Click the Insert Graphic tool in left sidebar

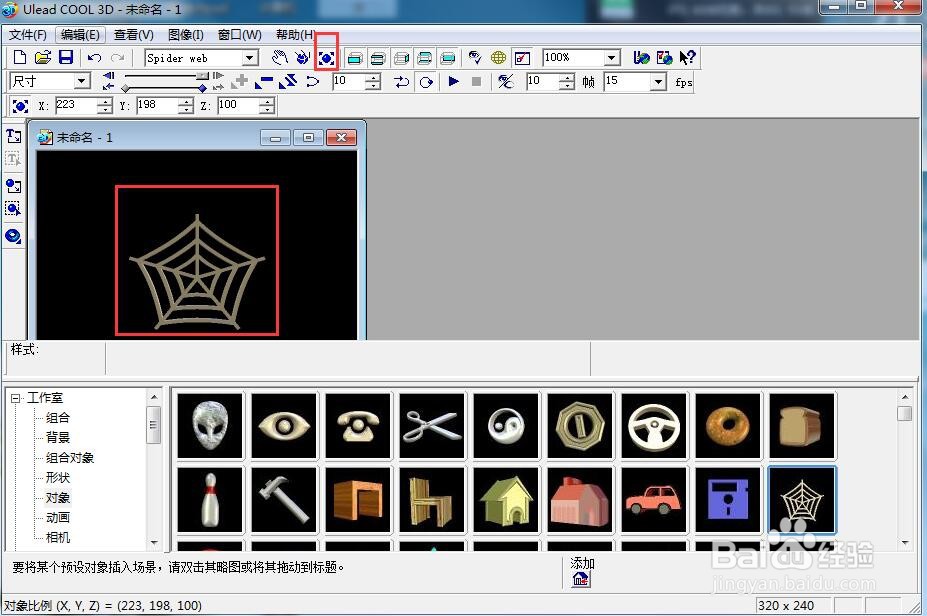[14, 186]
